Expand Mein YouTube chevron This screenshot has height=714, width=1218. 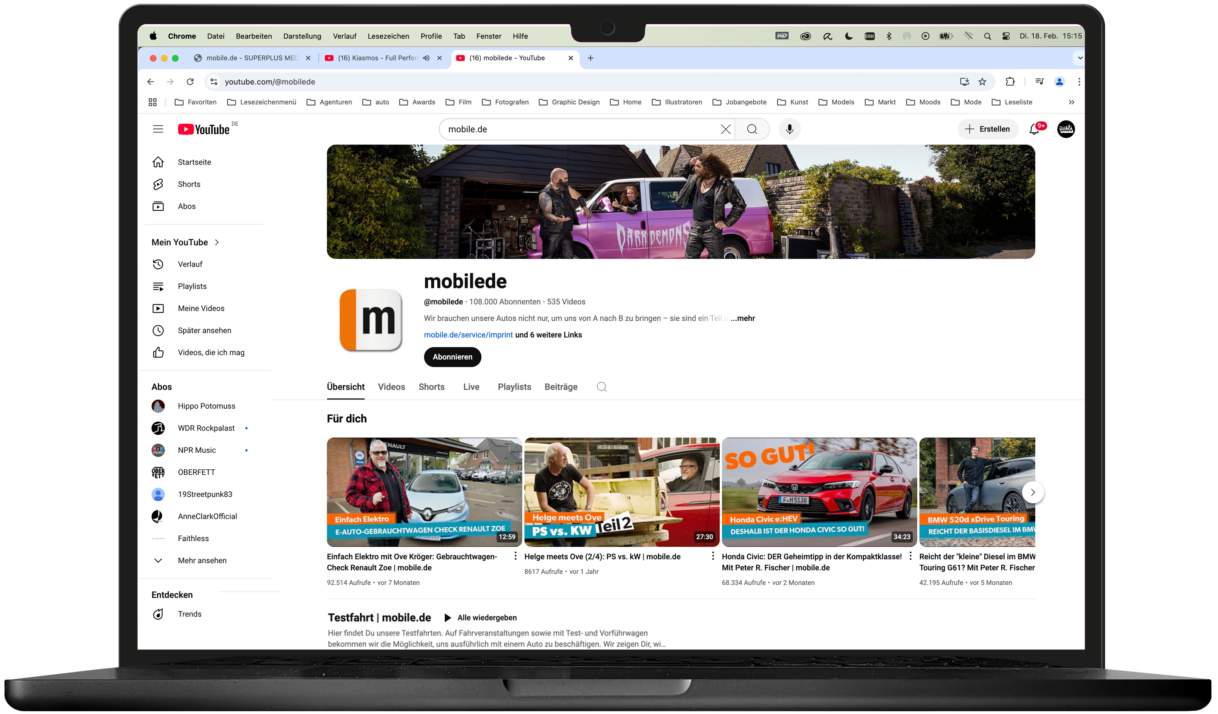click(x=217, y=242)
